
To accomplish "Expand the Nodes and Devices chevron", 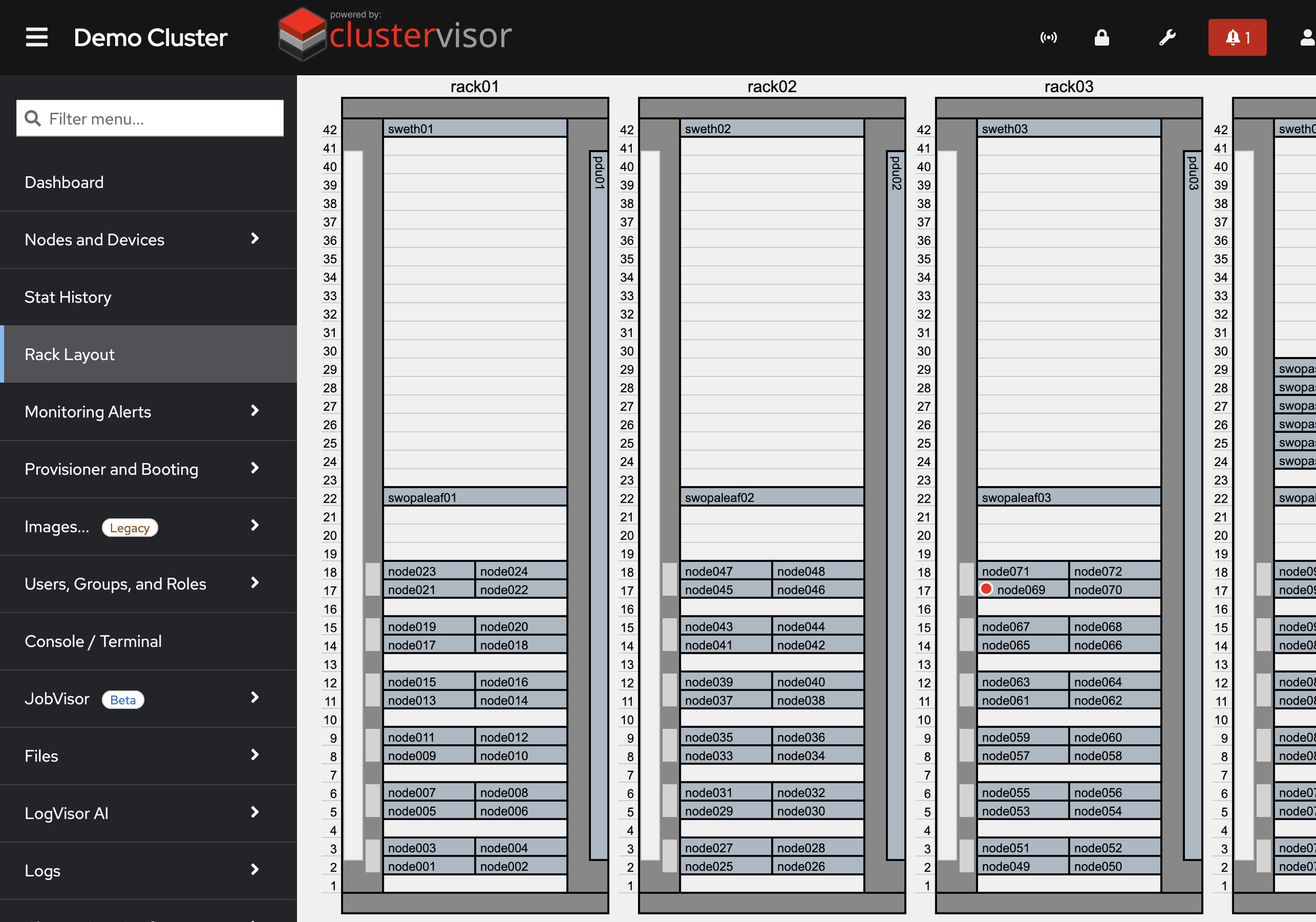I will 255,239.
